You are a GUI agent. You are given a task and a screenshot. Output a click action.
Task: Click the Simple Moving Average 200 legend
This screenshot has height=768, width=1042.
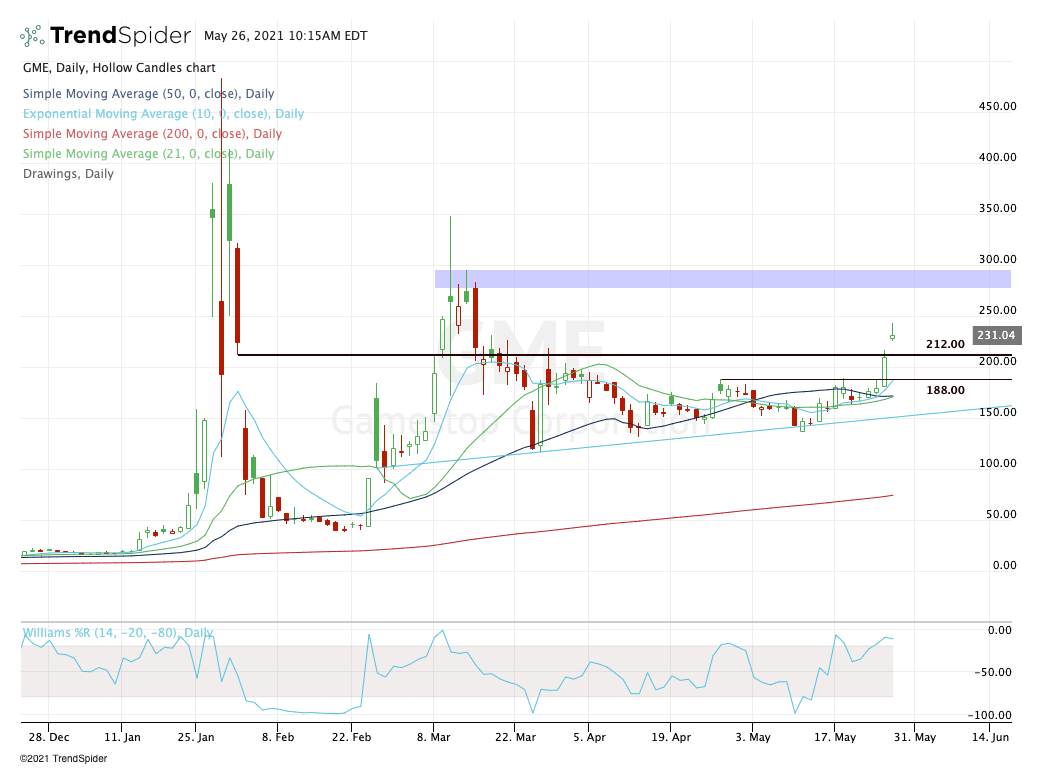click(x=152, y=134)
